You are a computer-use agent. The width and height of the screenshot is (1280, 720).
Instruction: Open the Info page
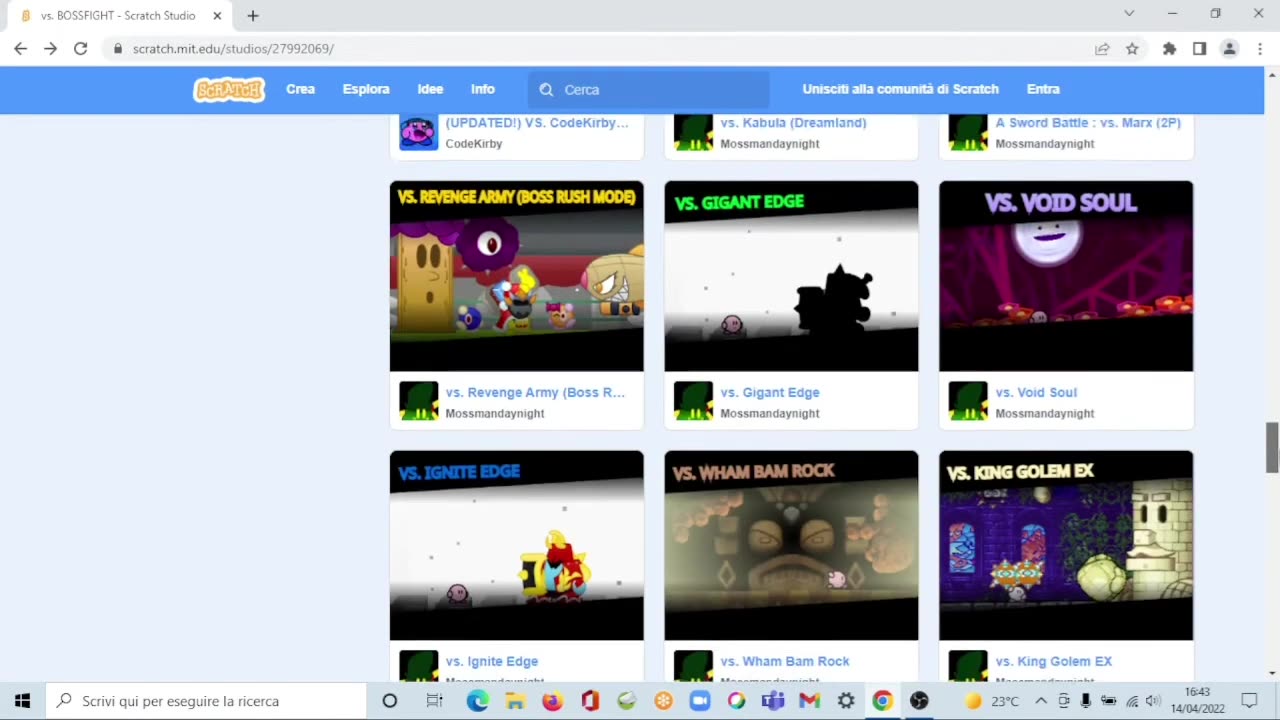click(483, 89)
